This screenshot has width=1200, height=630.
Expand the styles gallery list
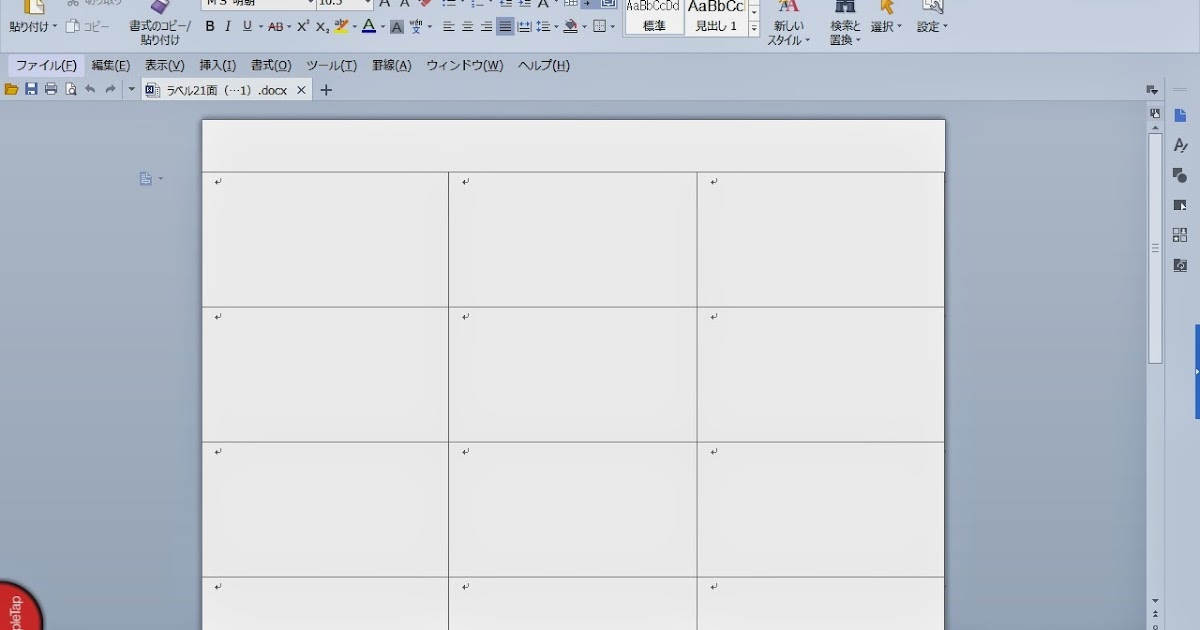click(x=754, y=29)
